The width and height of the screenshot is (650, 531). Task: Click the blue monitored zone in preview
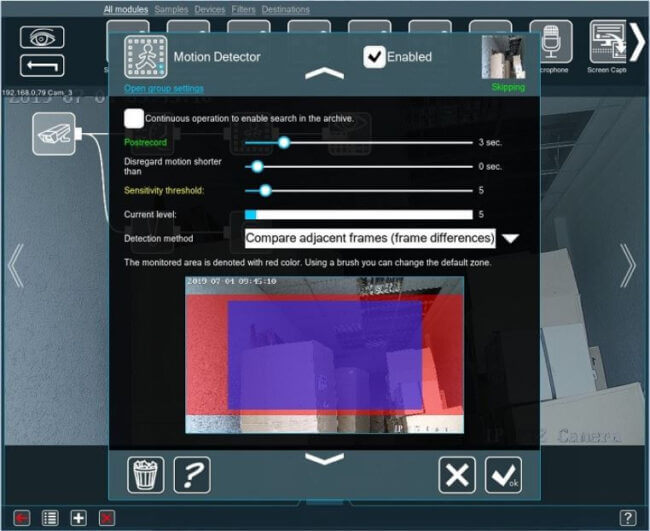(x=325, y=355)
